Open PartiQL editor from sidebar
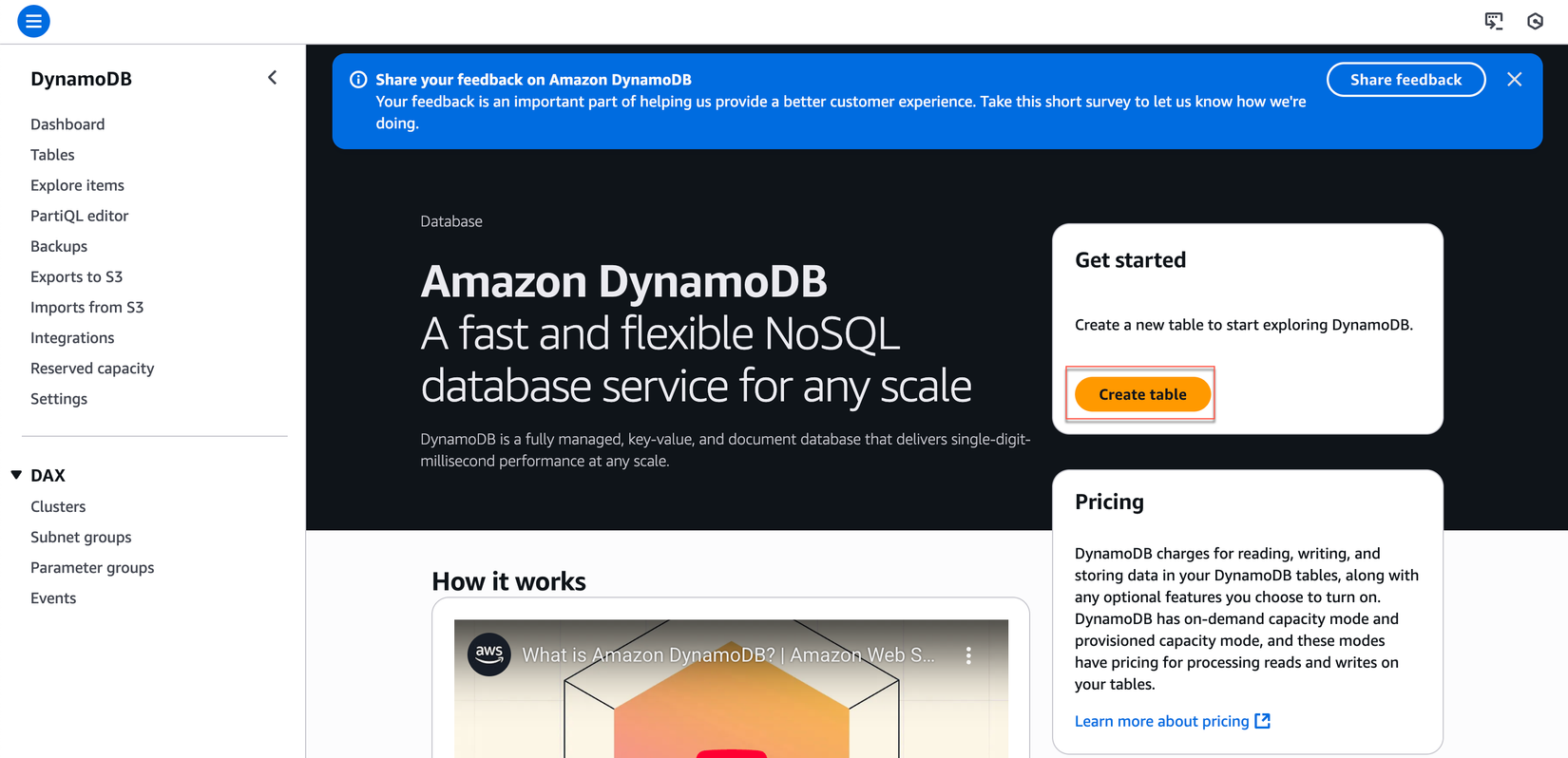 click(79, 216)
